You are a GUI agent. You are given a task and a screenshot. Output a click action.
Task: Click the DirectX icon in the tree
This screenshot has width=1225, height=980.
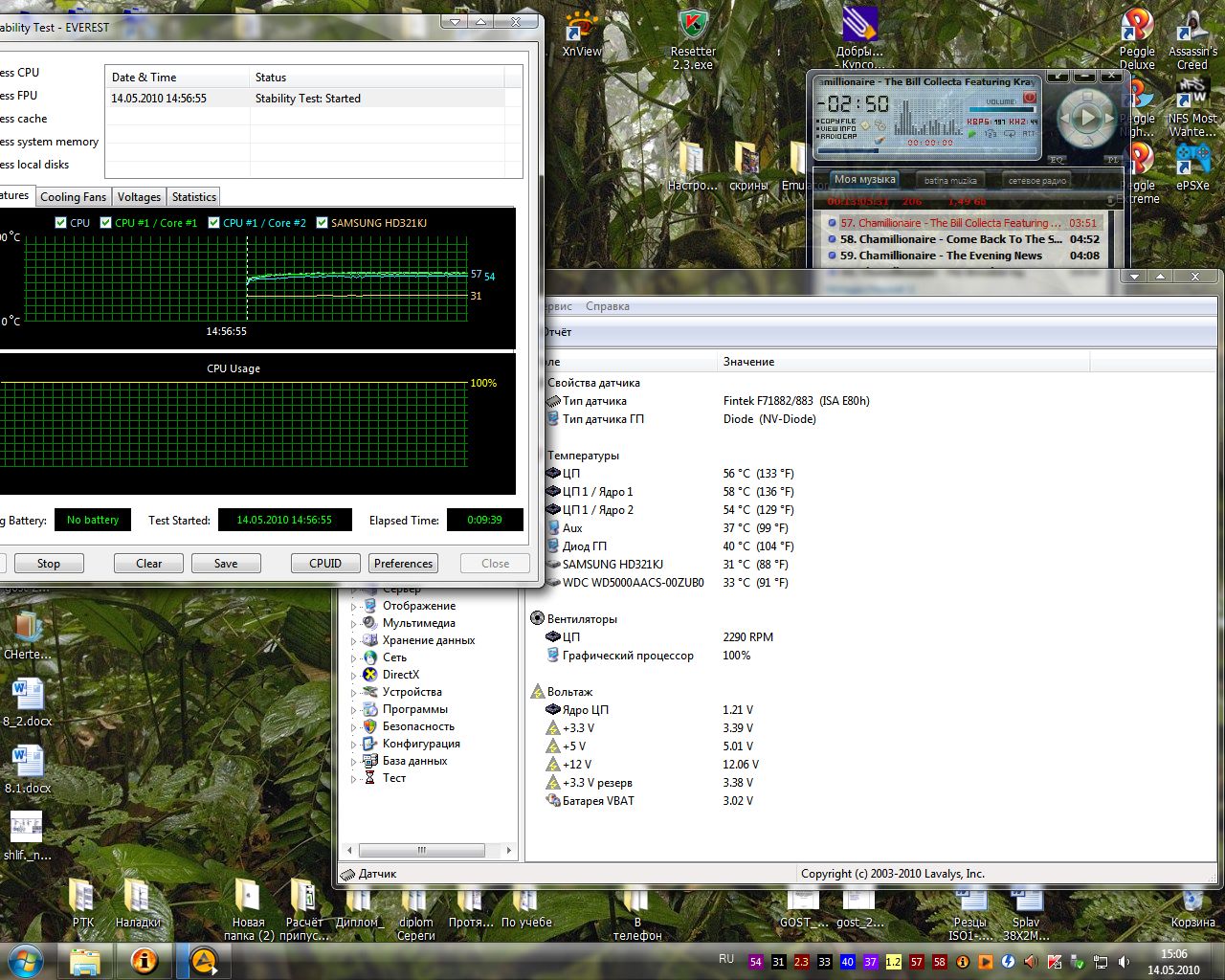coord(370,675)
